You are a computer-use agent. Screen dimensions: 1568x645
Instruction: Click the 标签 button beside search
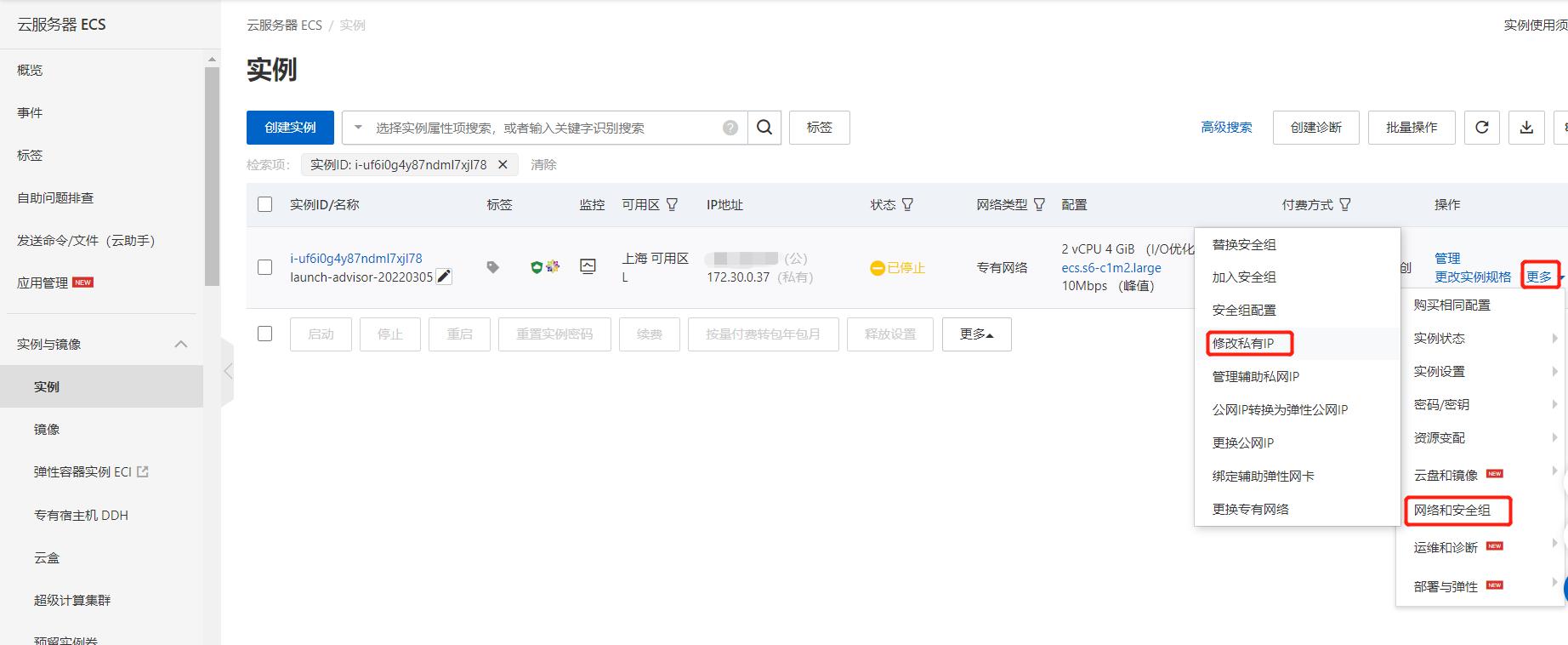820,128
